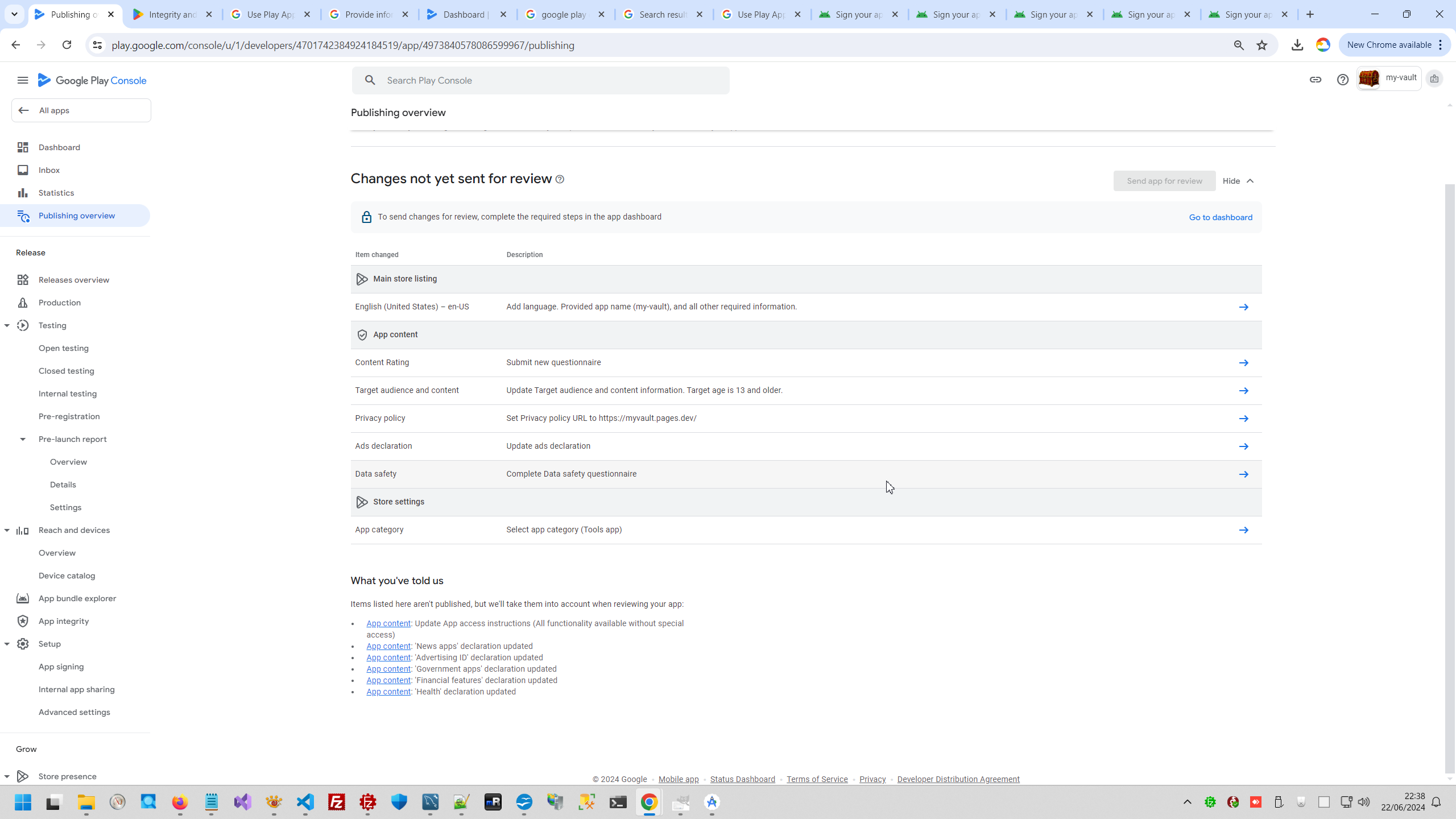Click the Go to dashboard link
This screenshot has height=819, width=1456.
[x=1221, y=217]
